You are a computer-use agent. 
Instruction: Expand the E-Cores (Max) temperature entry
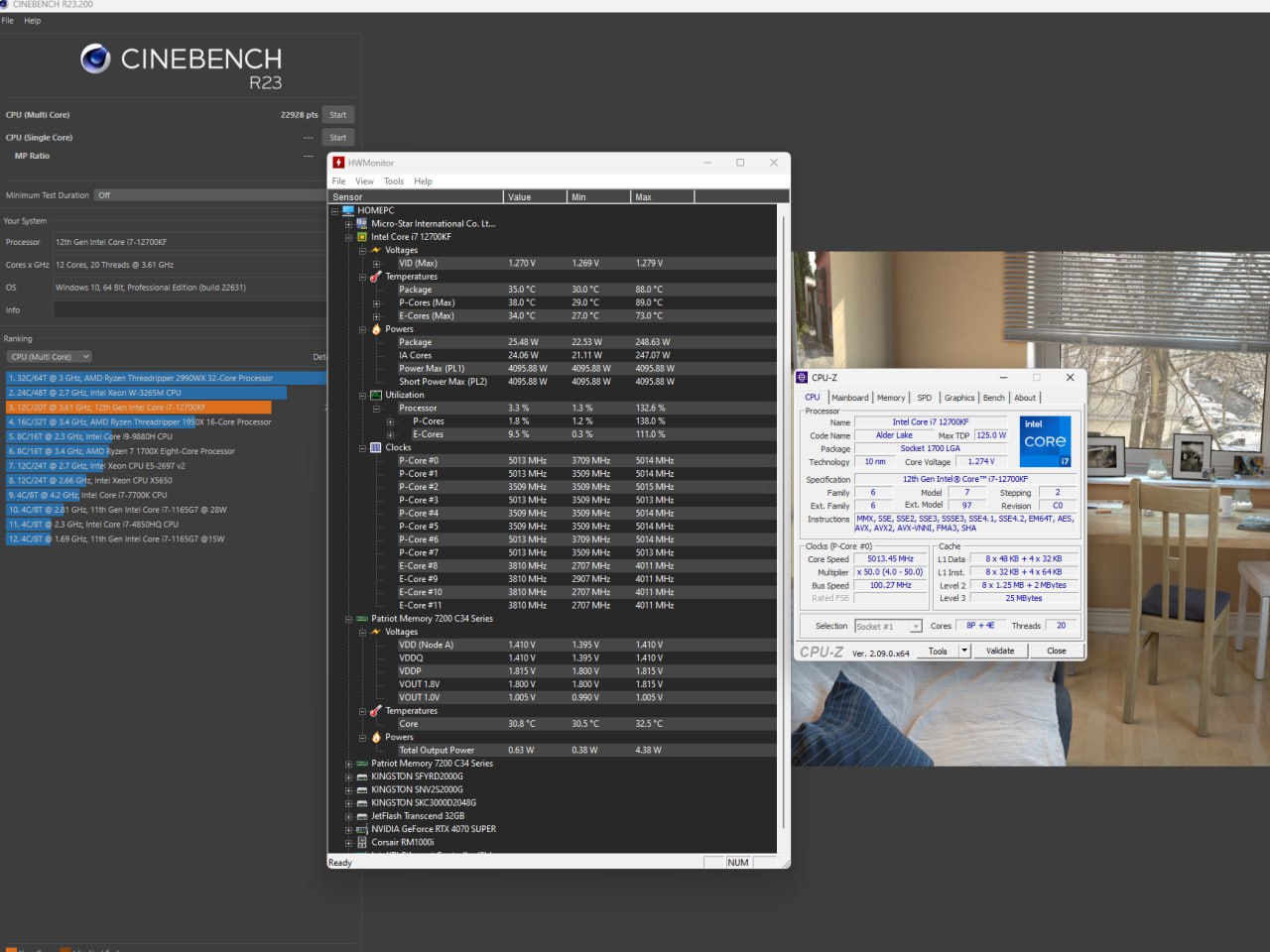(x=376, y=316)
